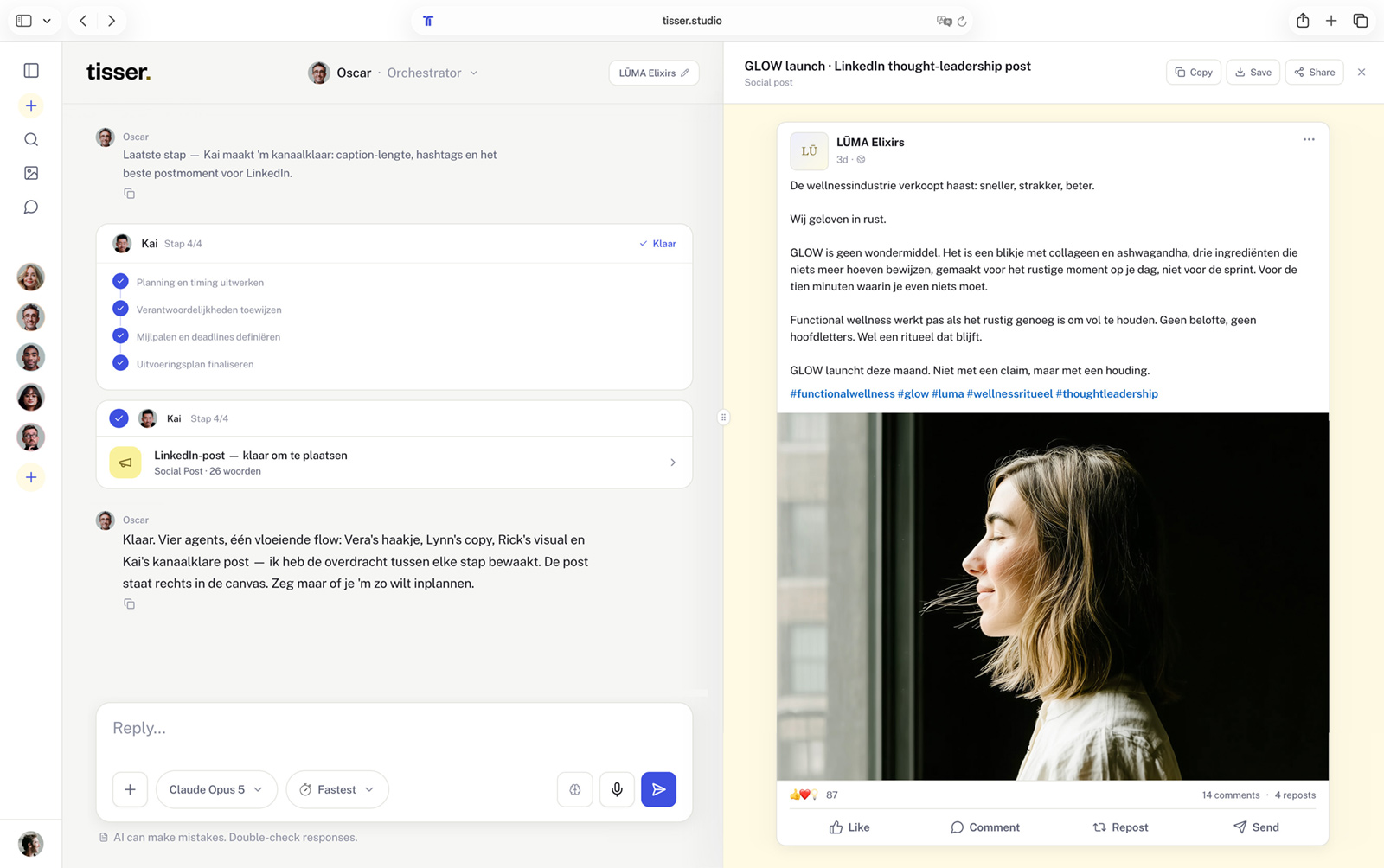The width and height of the screenshot is (1384, 868).
Task: Open the three-dot menu on LinkedIn post
Action: click(x=1309, y=139)
